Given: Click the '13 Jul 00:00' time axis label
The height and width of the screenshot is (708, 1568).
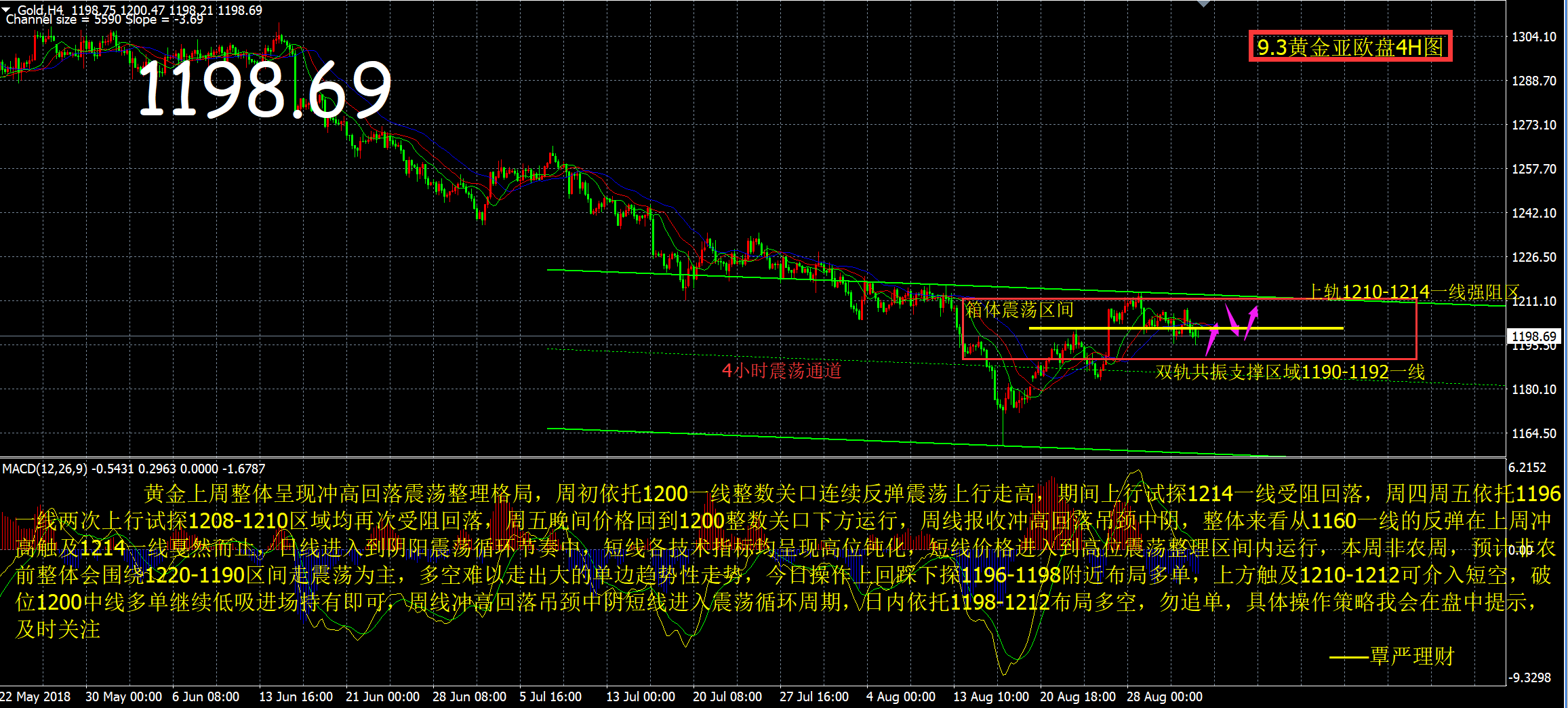Looking at the screenshot, I should (x=641, y=696).
